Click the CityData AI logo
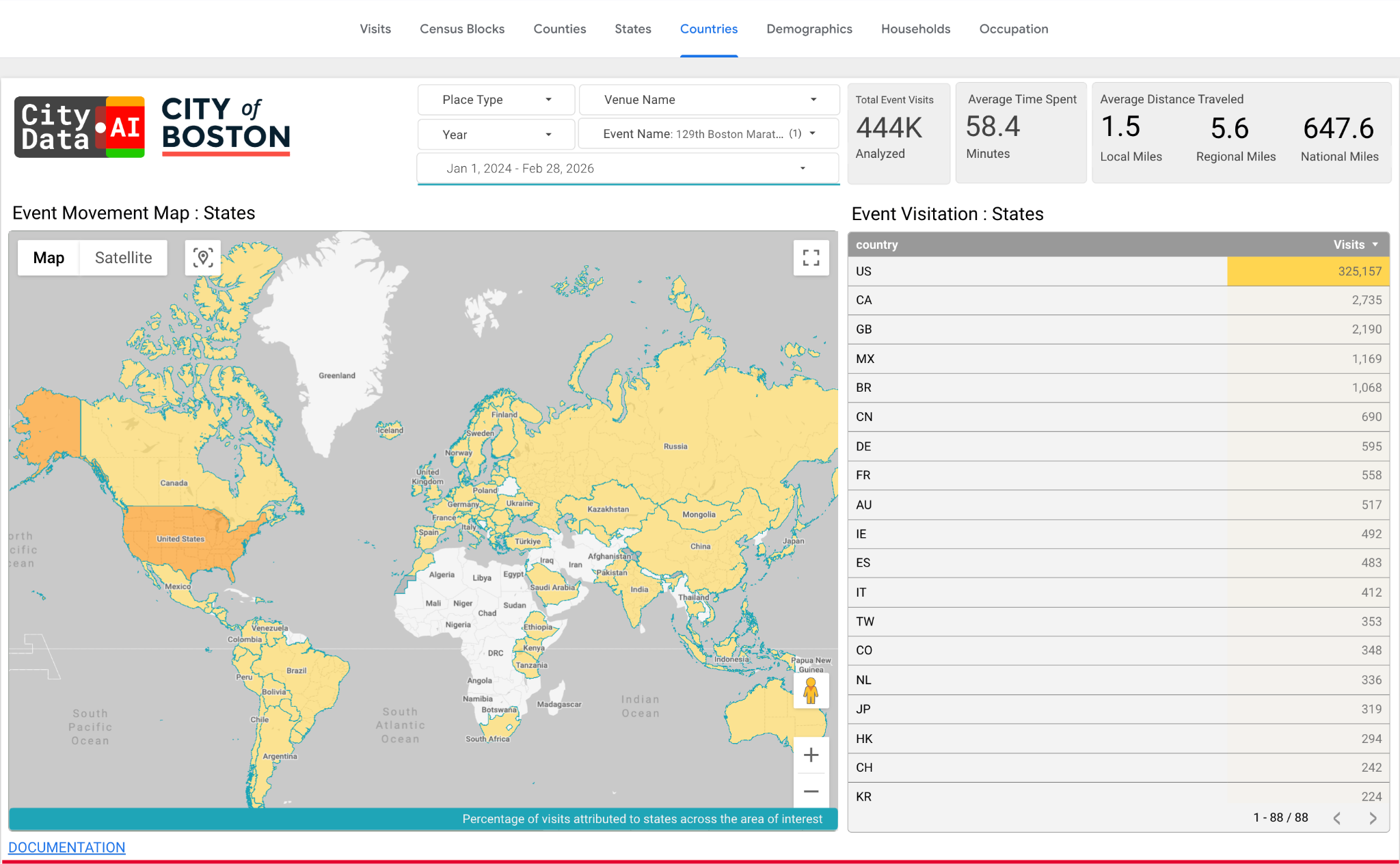This screenshot has width=1400, height=864. coord(79,127)
